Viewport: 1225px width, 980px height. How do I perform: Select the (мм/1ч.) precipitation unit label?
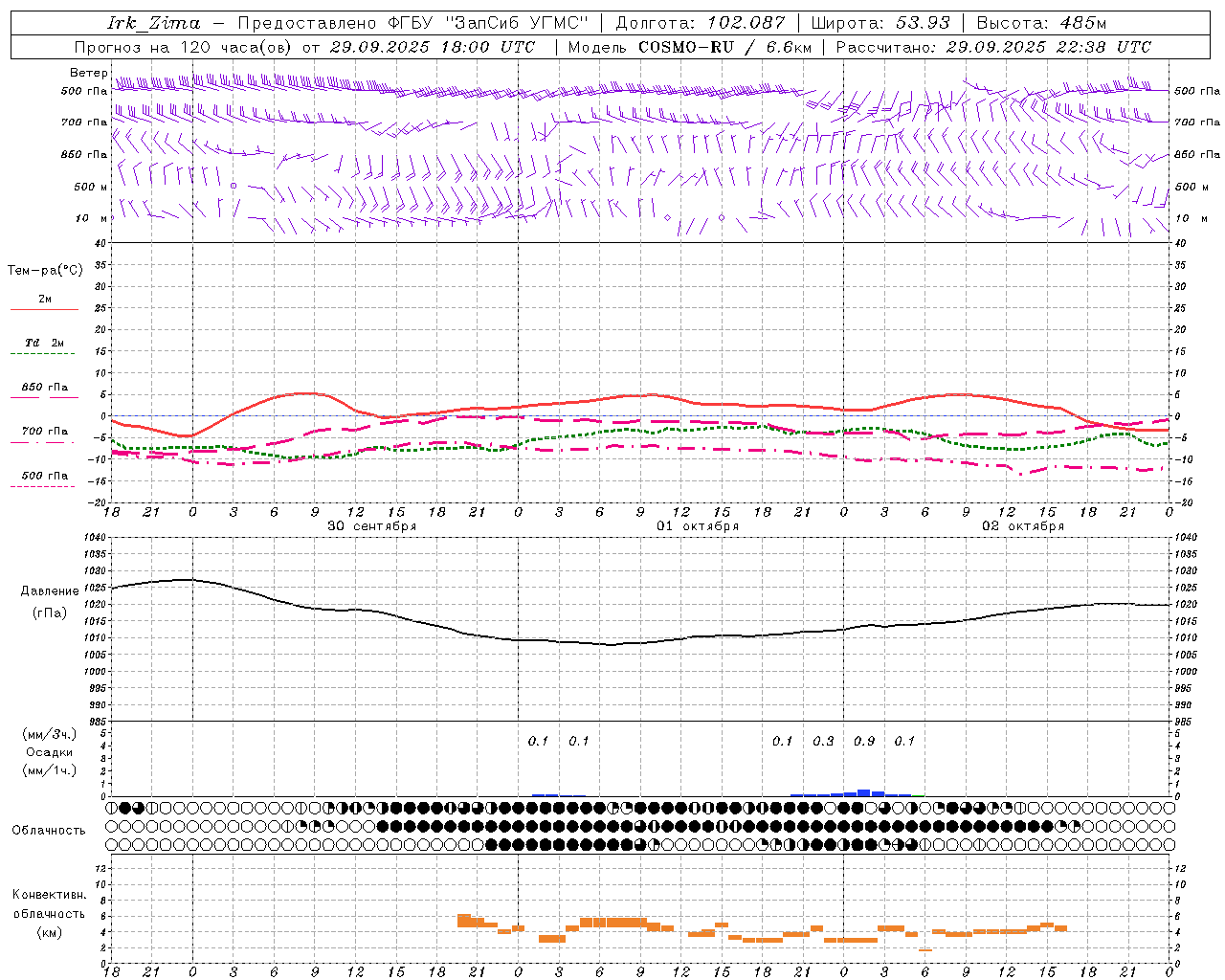click(50, 770)
